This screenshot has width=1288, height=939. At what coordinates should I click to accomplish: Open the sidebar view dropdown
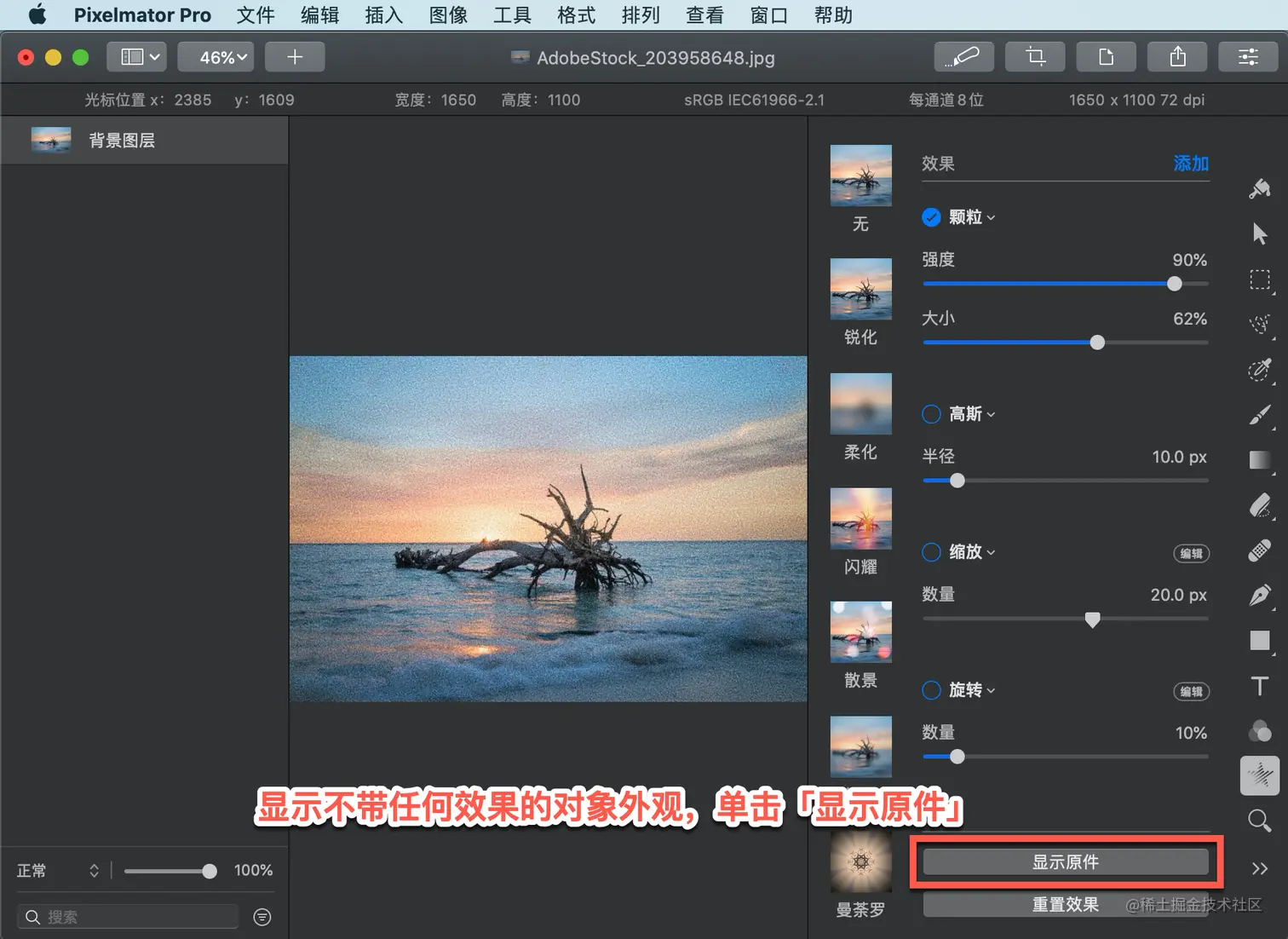pyautogui.click(x=136, y=57)
